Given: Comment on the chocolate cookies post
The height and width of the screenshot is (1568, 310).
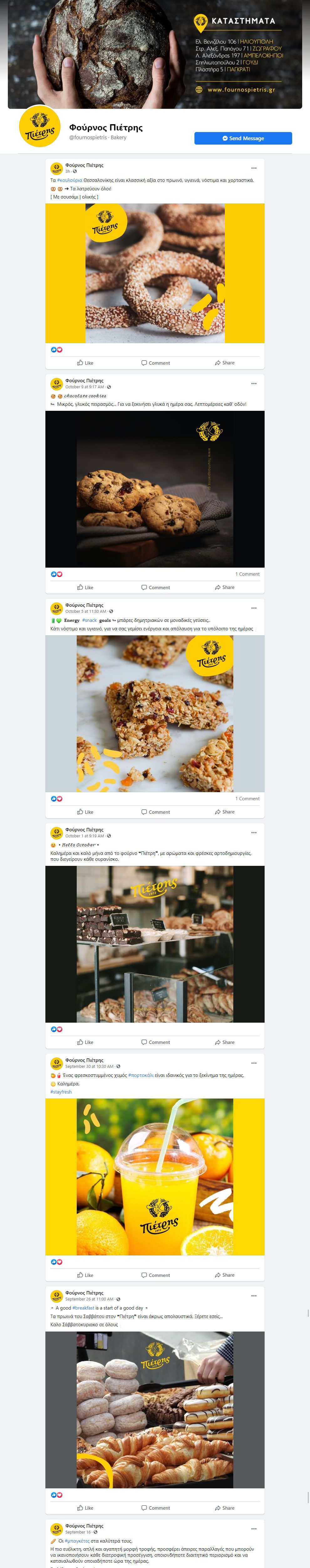Looking at the screenshot, I should point(156,587).
